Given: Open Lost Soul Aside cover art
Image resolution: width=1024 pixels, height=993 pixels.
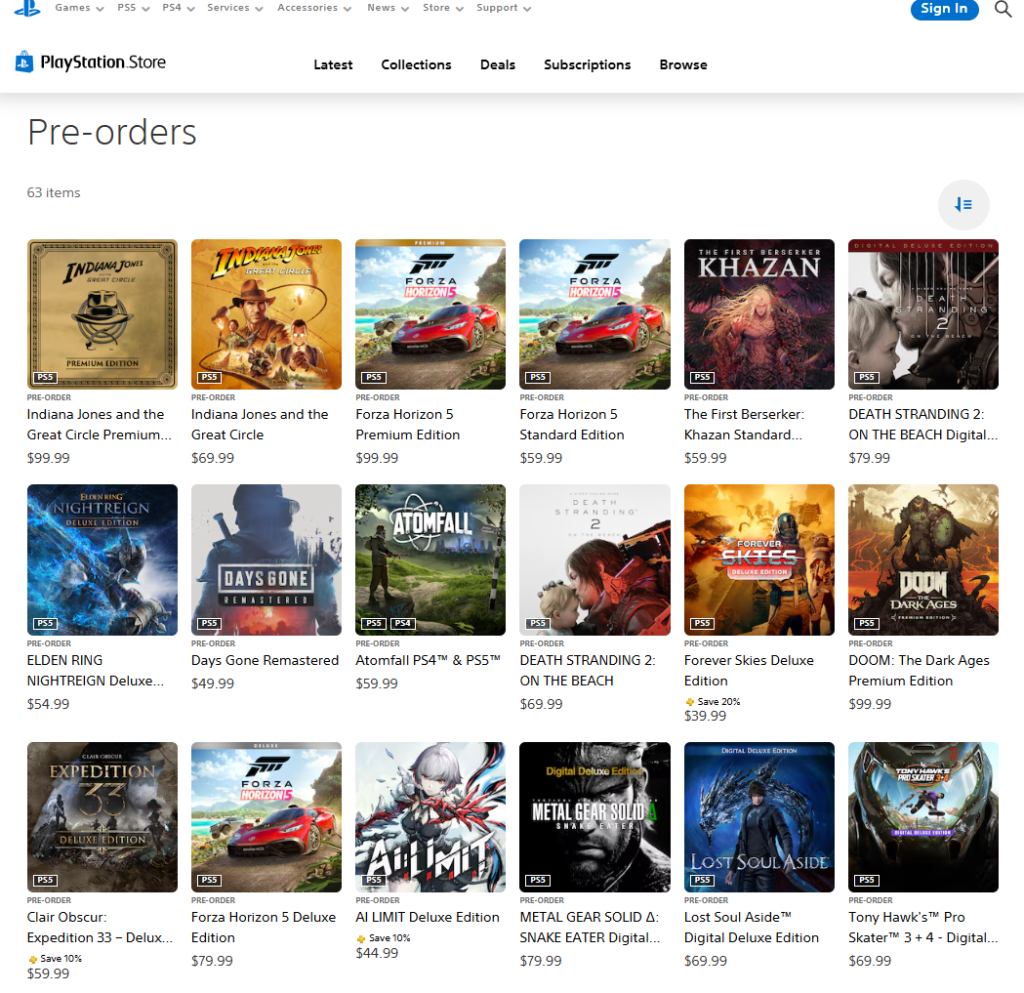Looking at the screenshot, I should pyautogui.click(x=759, y=817).
